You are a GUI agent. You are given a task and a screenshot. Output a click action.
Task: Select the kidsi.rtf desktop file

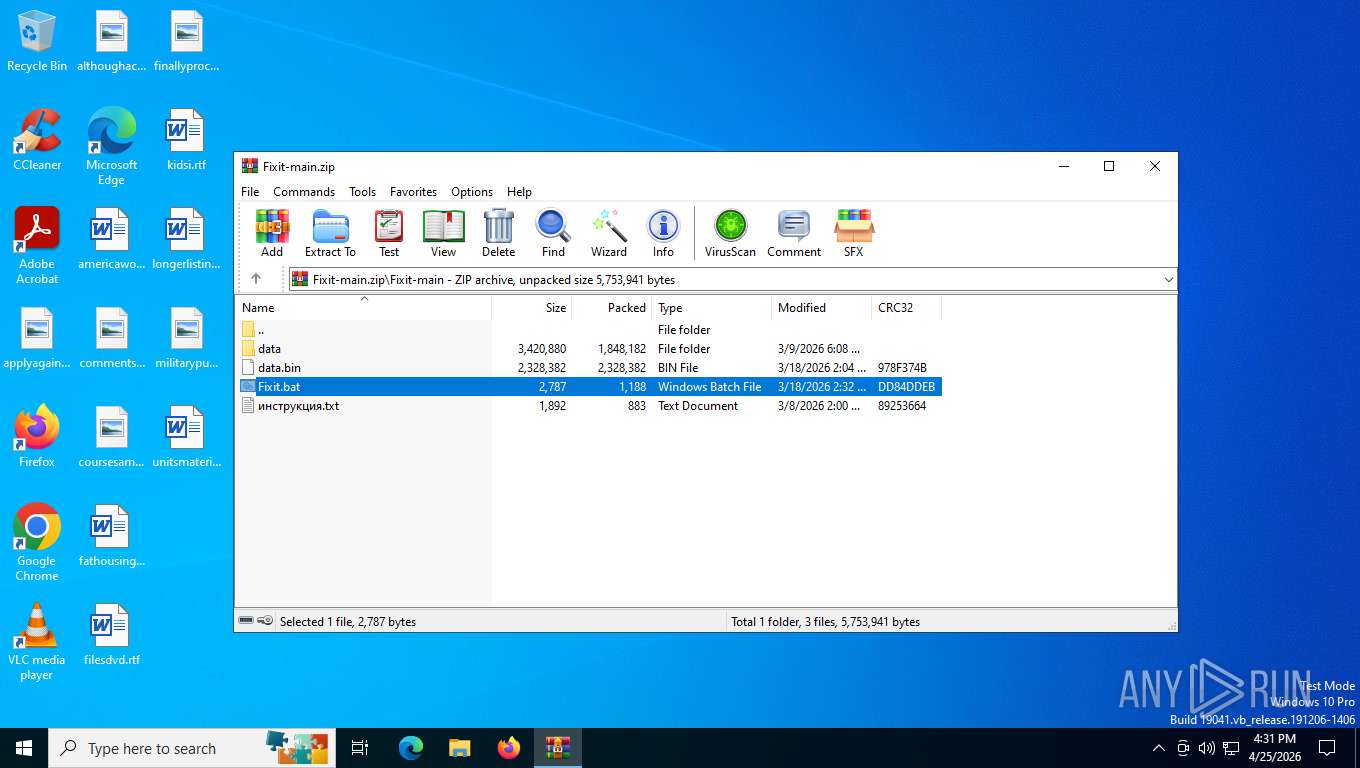pos(186,140)
